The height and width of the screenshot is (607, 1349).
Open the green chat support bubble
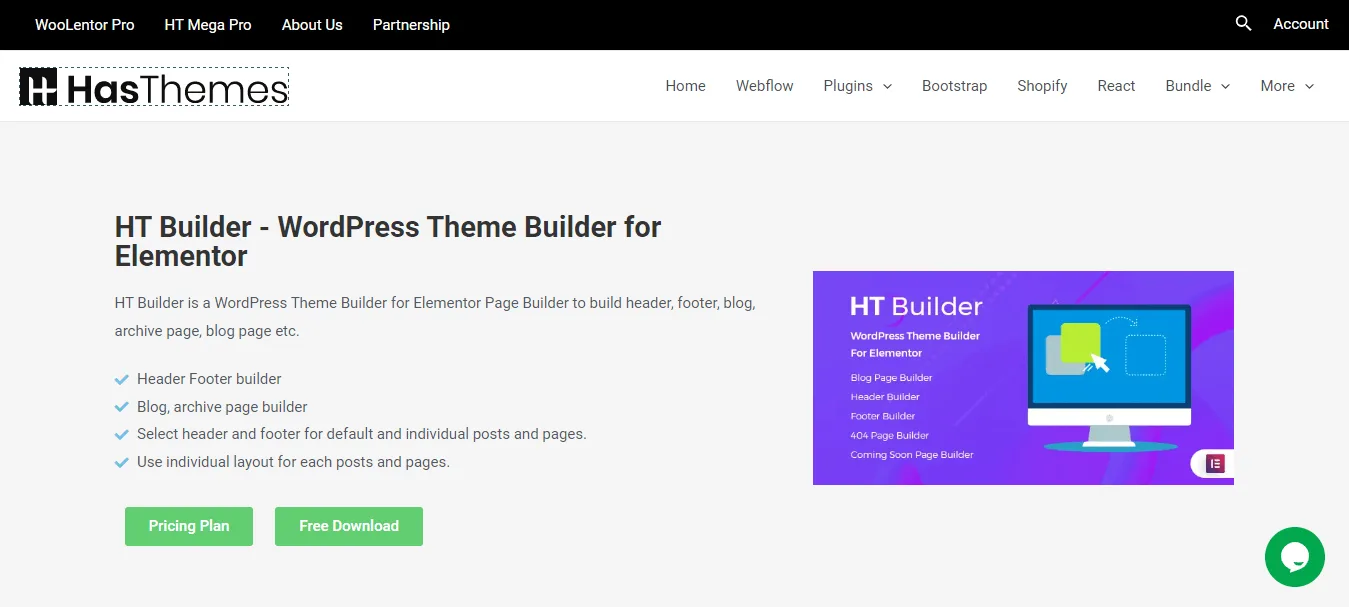tap(1294, 557)
